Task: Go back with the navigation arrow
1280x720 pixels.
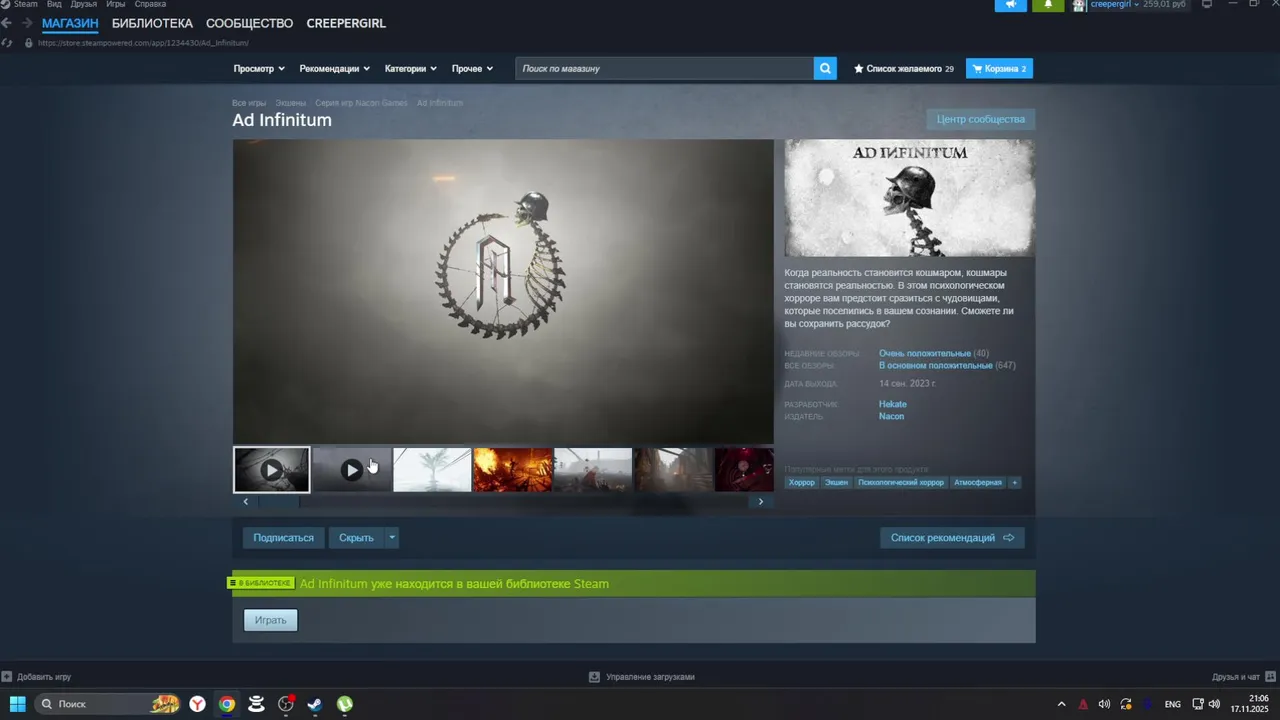Action: click(x=6, y=23)
